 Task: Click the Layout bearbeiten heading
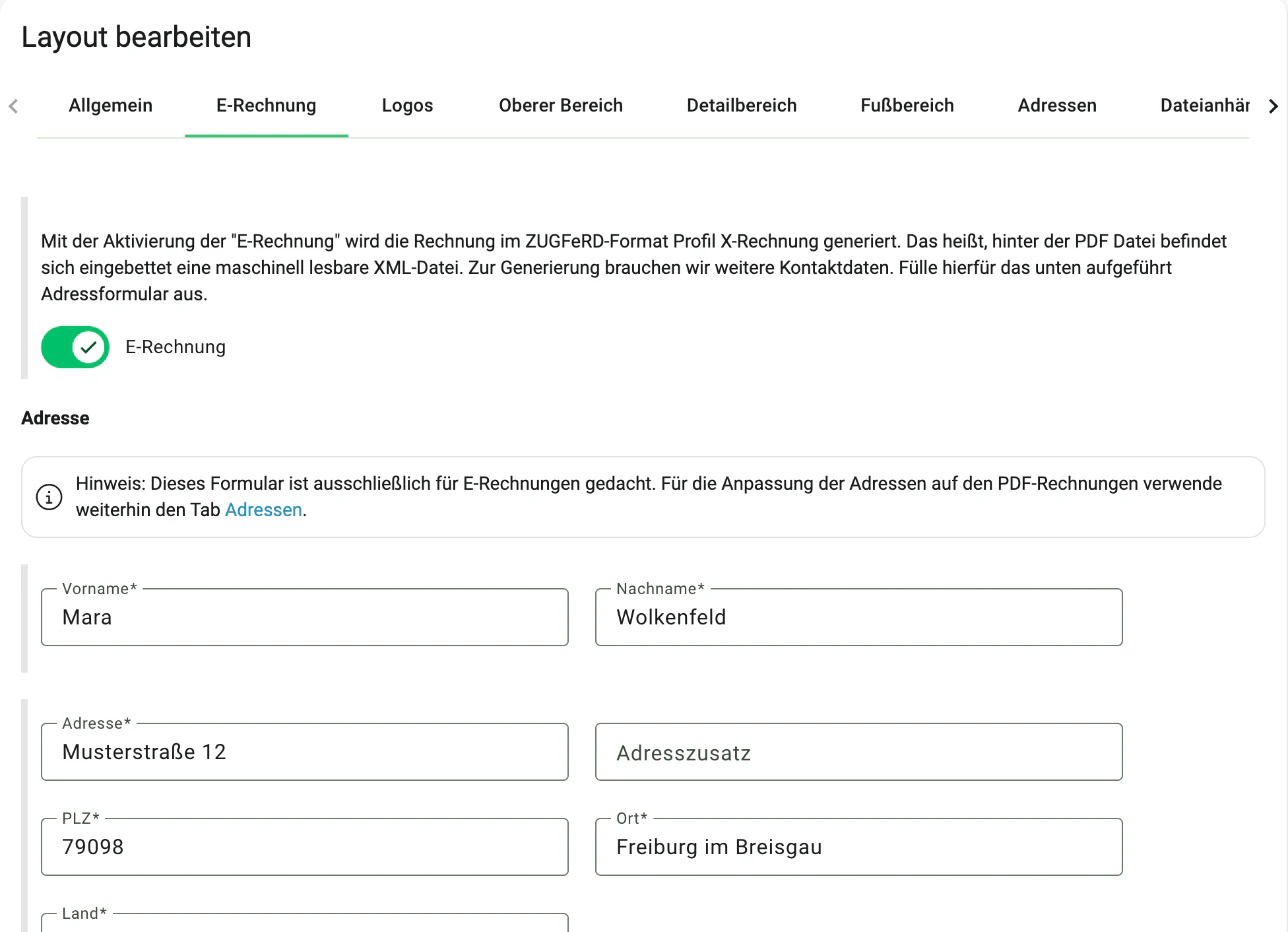(x=136, y=37)
